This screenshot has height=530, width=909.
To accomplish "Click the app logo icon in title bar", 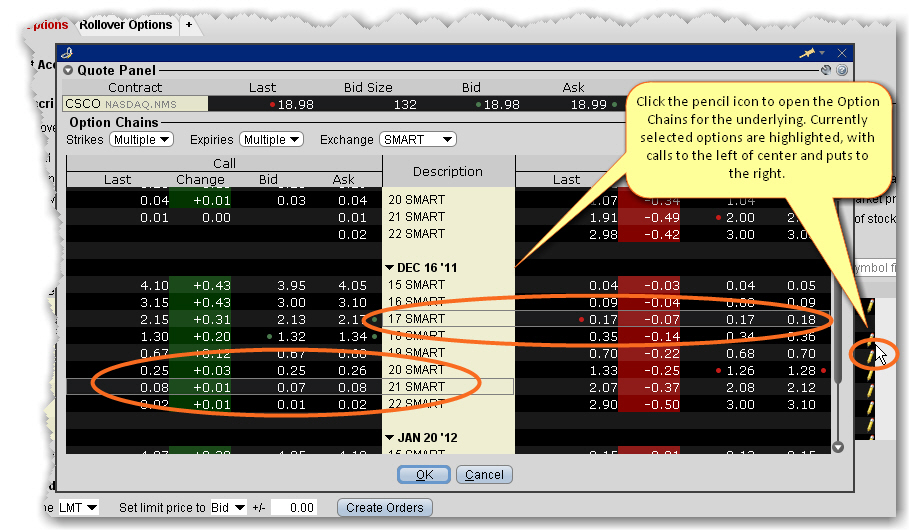I will (67, 52).
